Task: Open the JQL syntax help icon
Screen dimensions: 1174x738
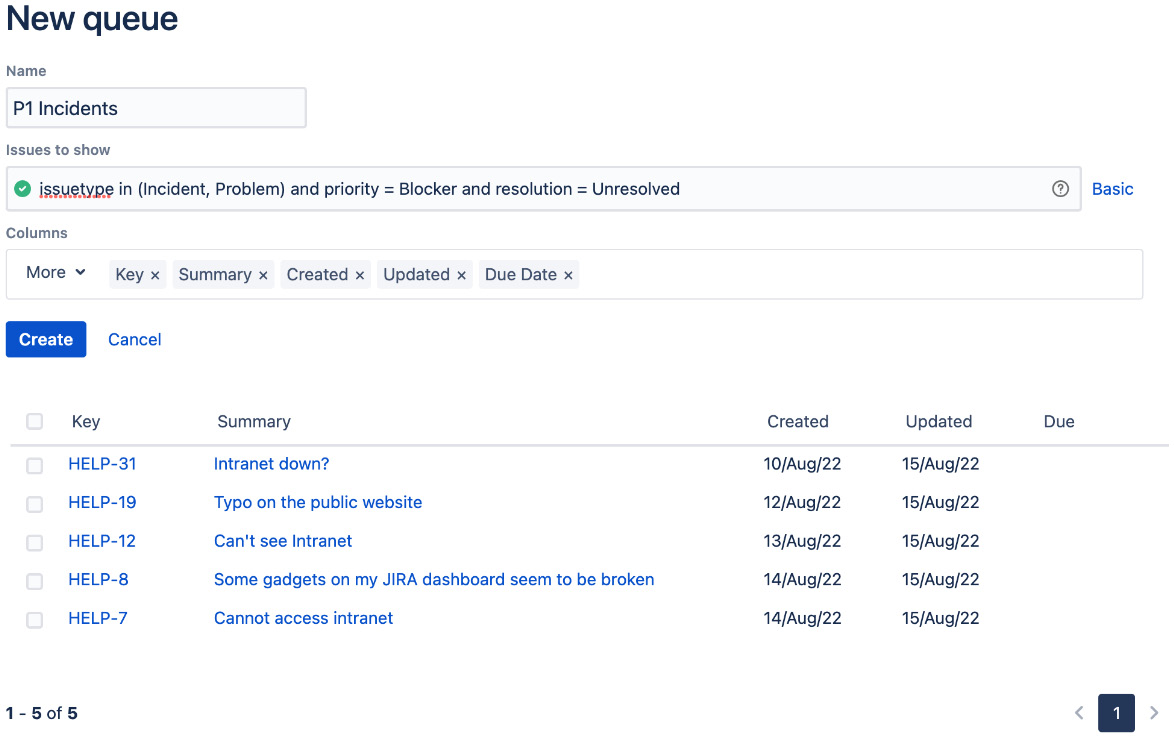Action: tap(1060, 188)
